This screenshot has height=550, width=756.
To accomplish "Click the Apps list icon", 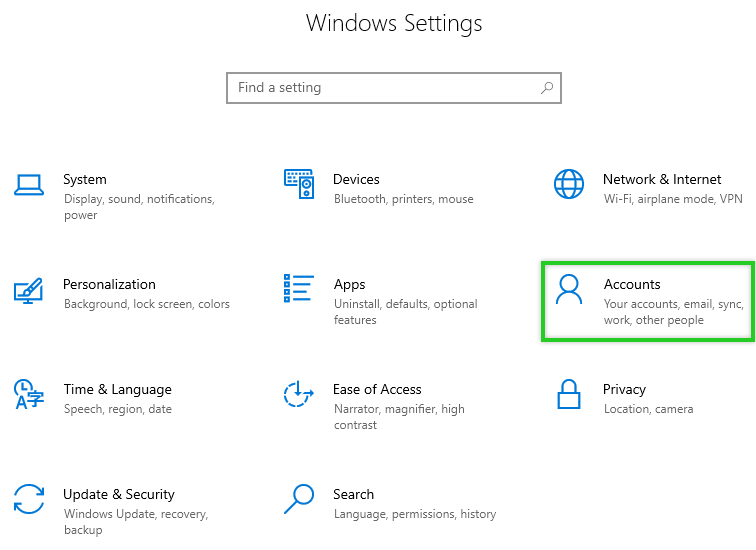I will click(x=299, y=289).
